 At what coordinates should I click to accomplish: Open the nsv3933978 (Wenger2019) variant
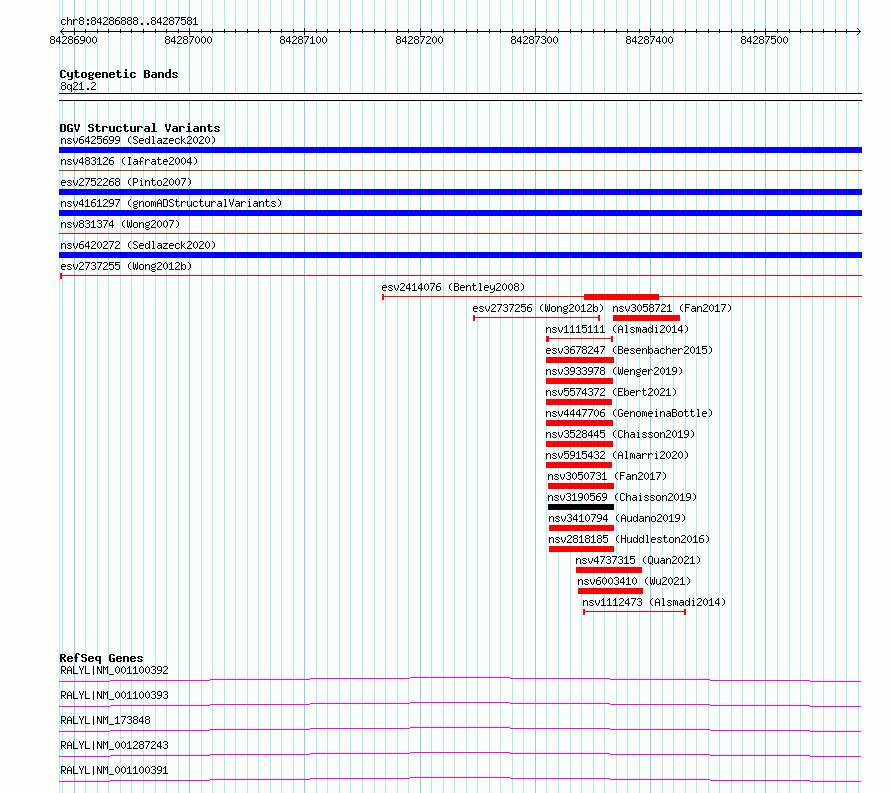pyautogui.click(x=614, y=371)
